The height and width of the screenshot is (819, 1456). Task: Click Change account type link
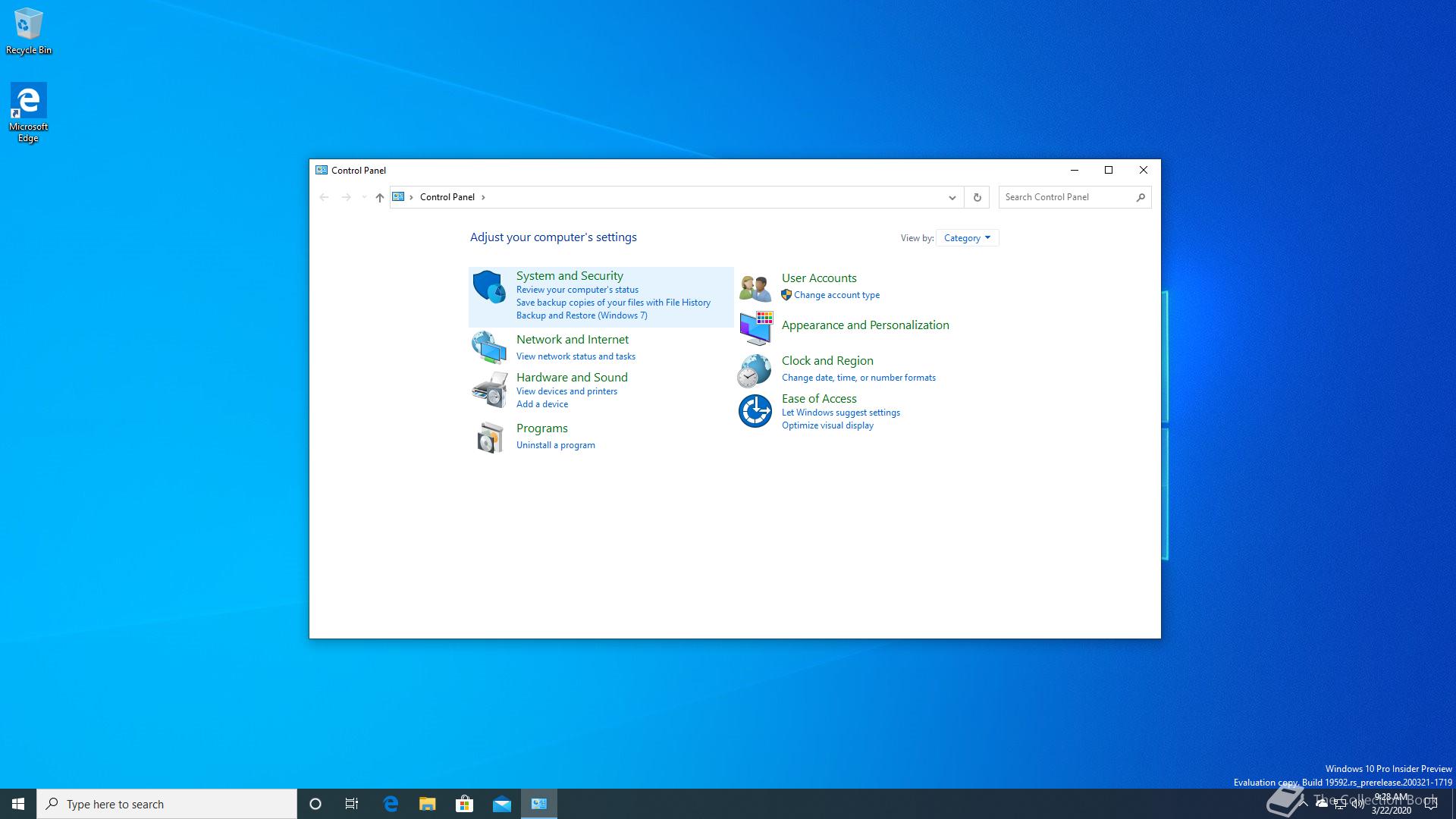[836, 295]
